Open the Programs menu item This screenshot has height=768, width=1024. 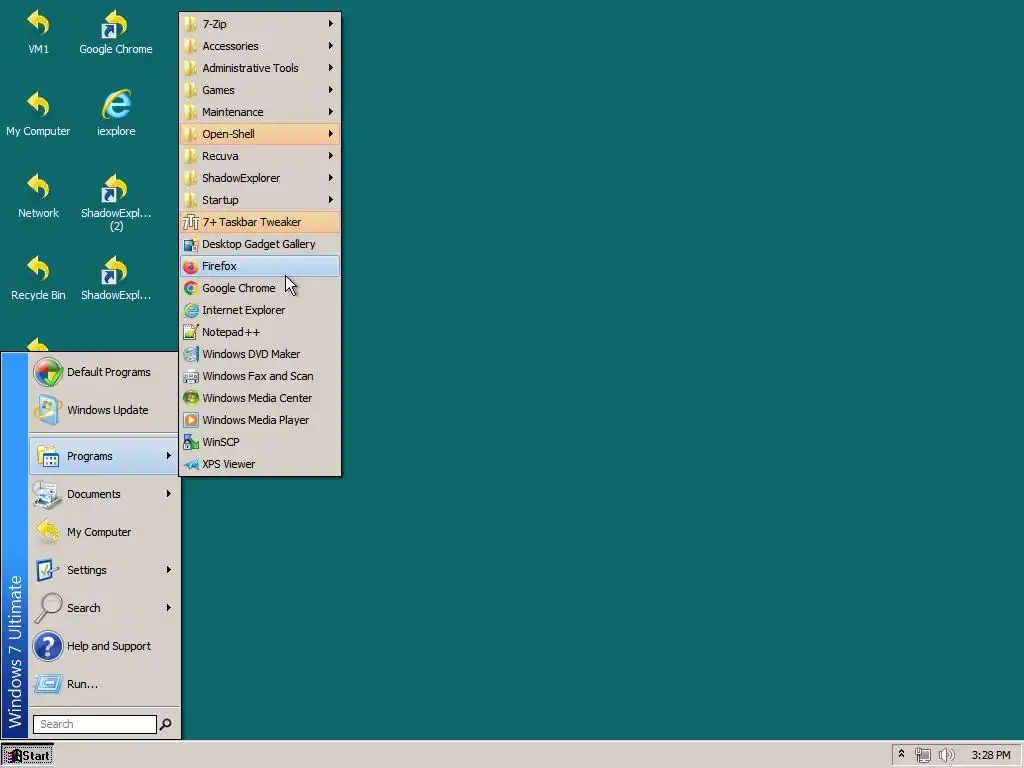tap(104, 456)
